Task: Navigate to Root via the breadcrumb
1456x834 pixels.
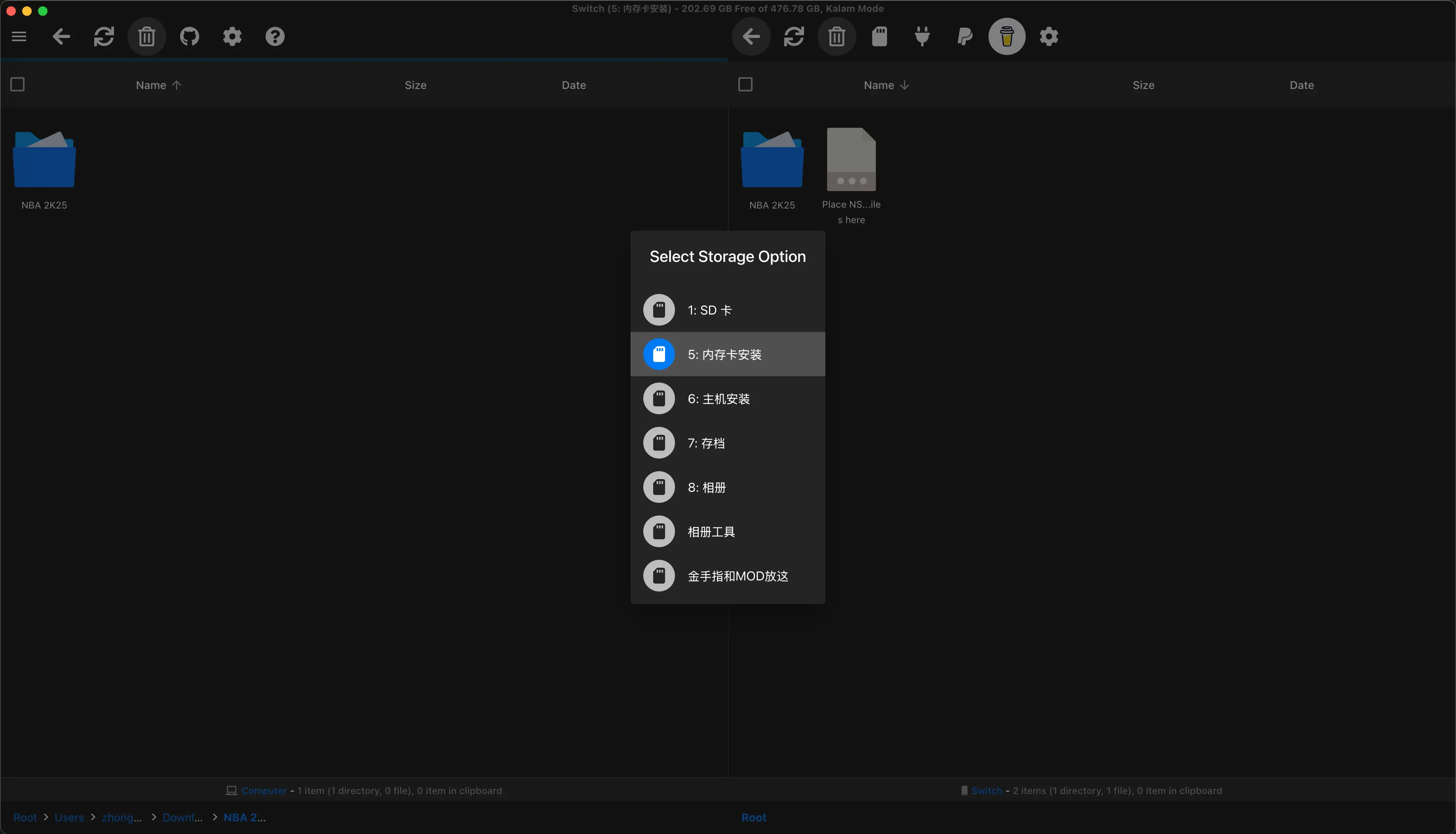Action: point(25,817)
